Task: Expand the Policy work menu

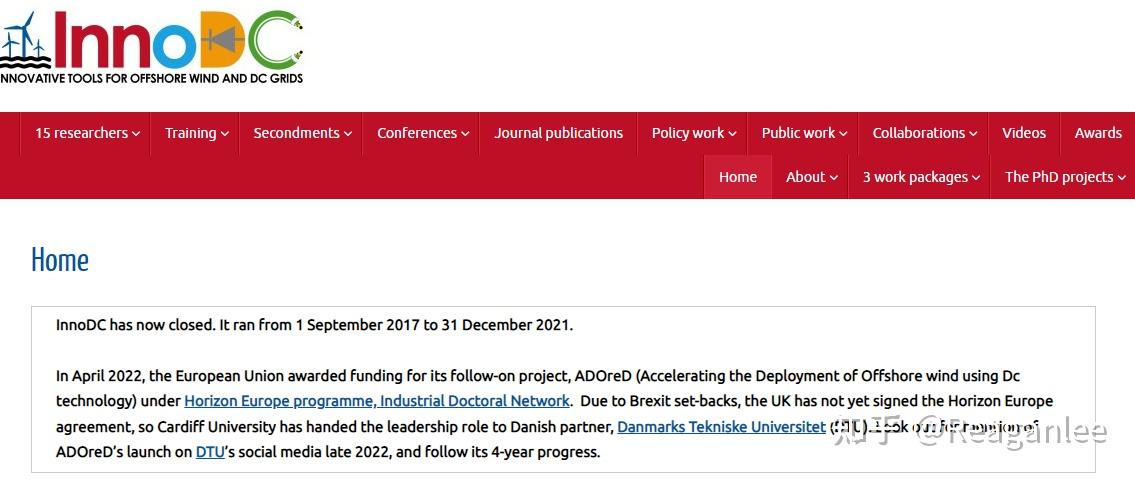Action: 694,133
